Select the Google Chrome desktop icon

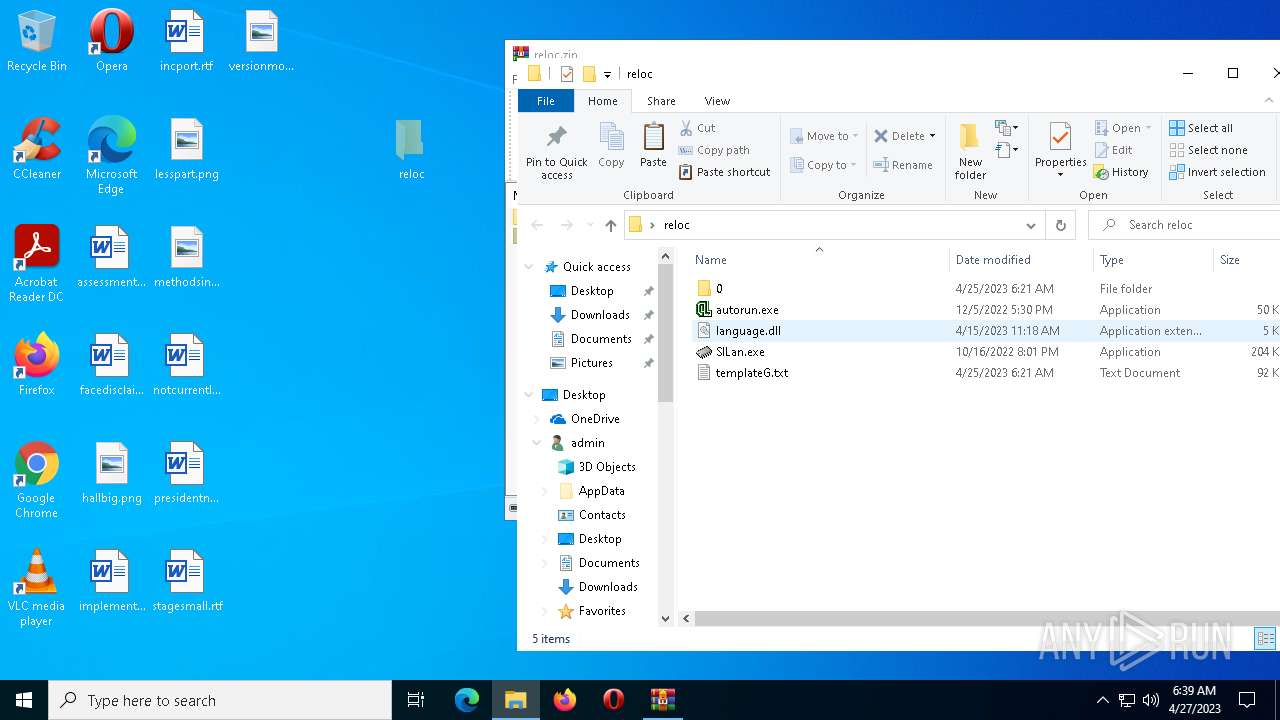tap(37, 480)
